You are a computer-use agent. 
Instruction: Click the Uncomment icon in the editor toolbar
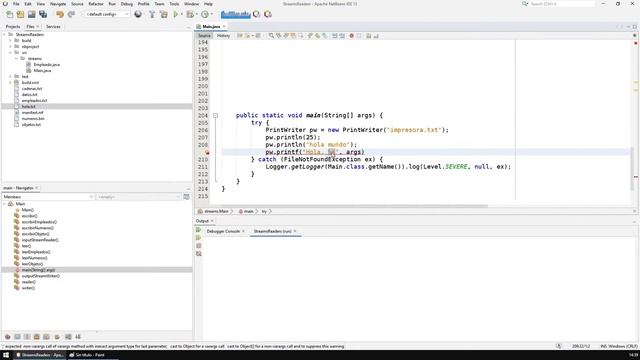[376, 36]
